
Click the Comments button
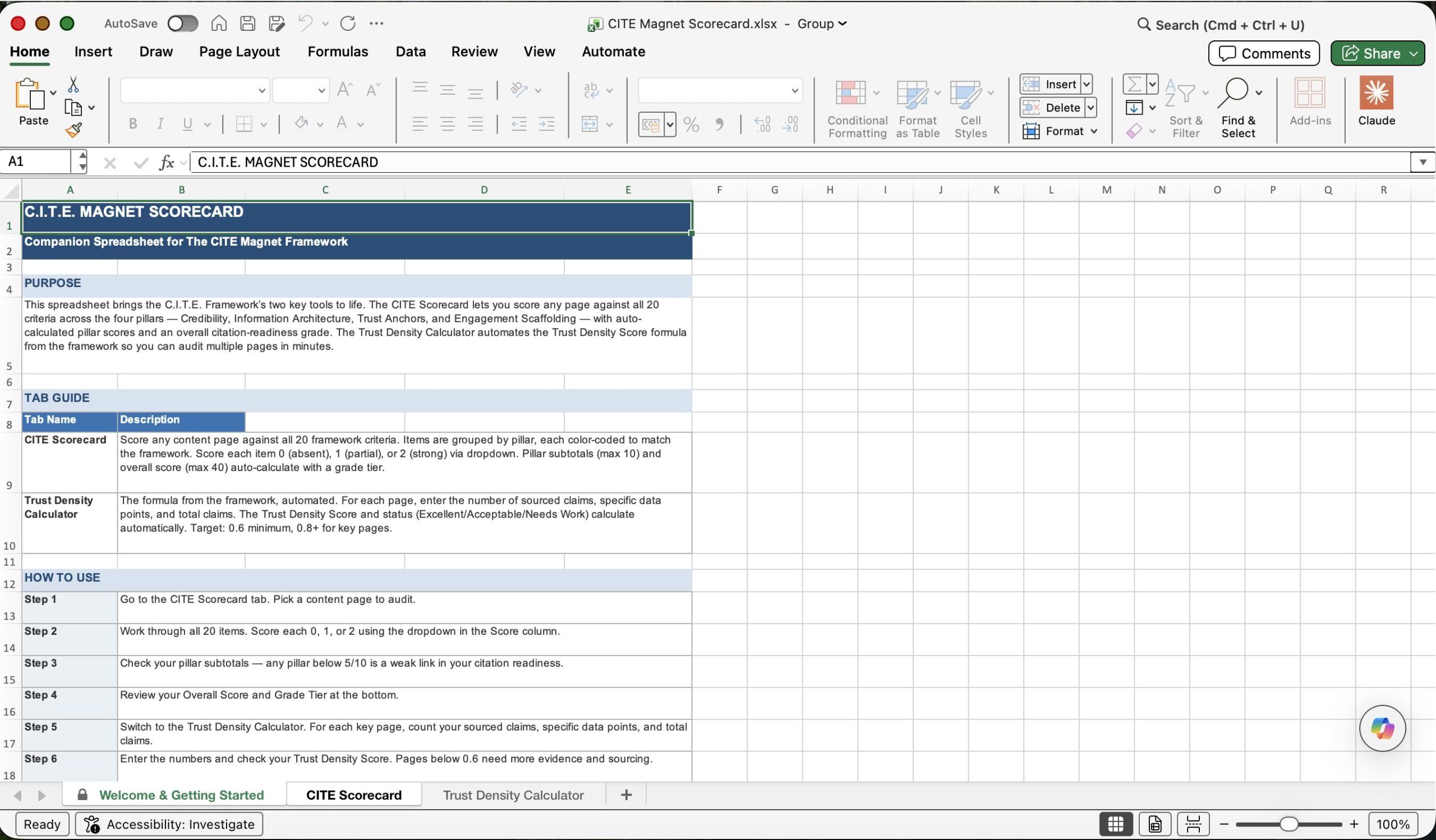coord(1263,53)
